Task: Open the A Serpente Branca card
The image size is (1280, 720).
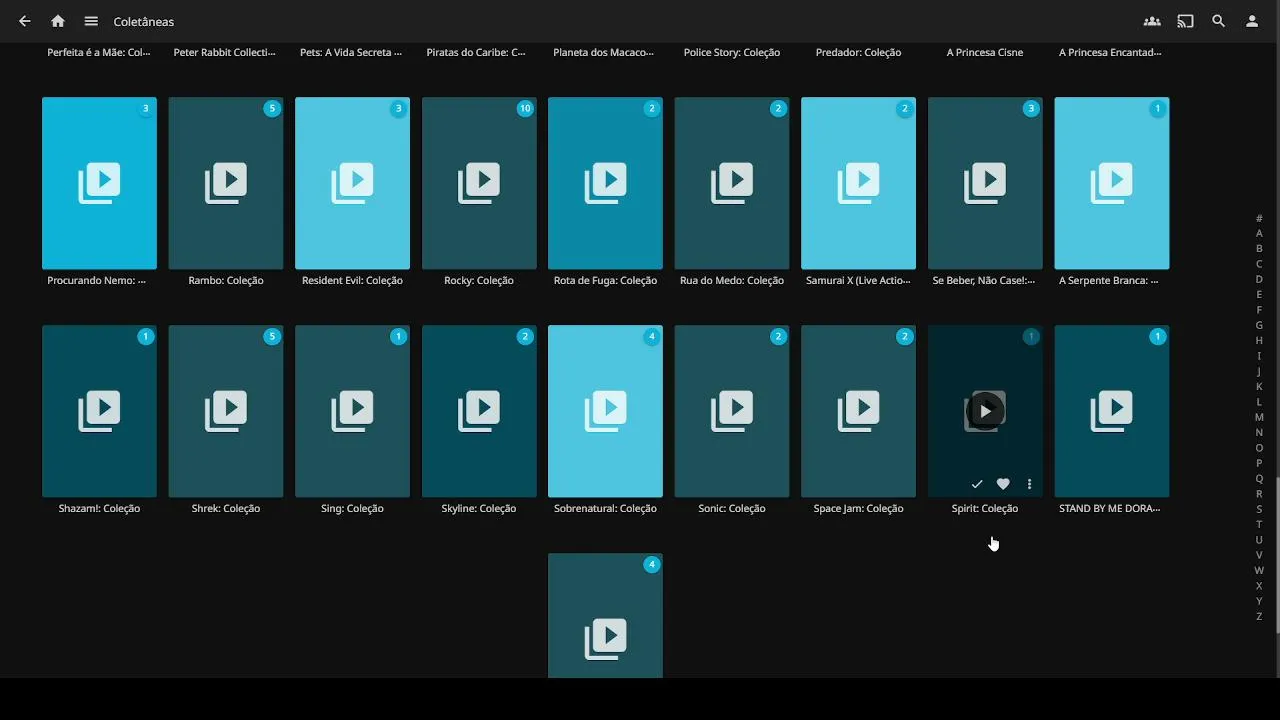Action: point(1112,183)
